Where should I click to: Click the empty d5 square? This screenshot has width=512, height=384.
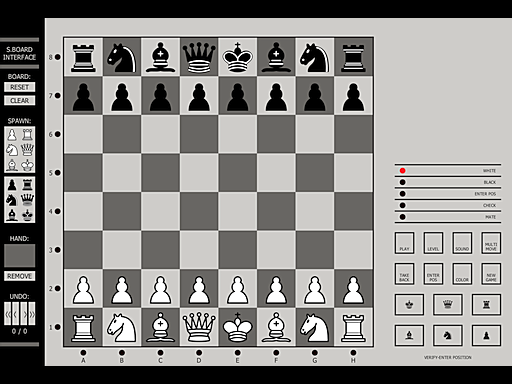coord(199,173)
